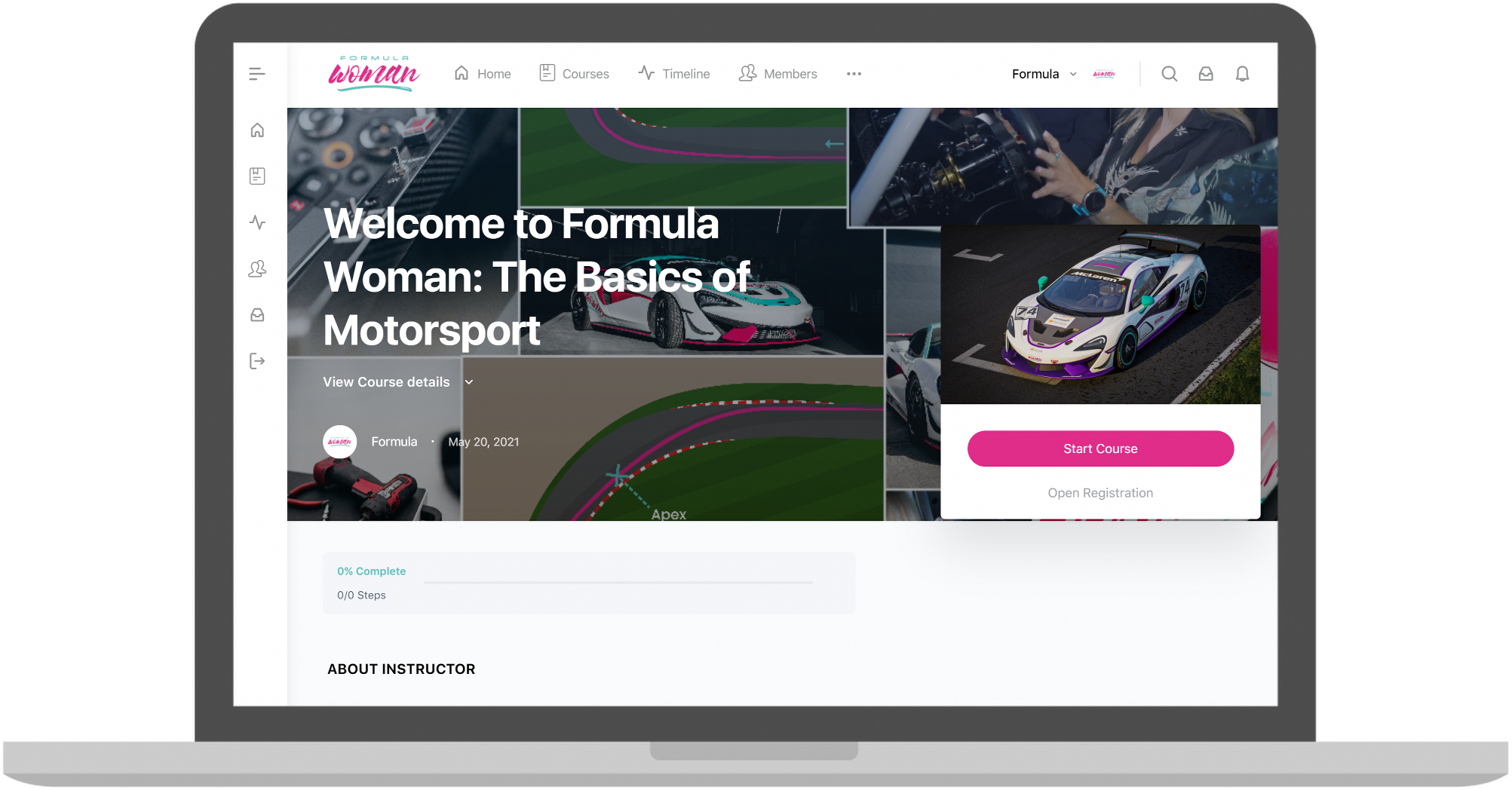This screenshot has width=1512, height=790.
Task: Open View Course details link
Action: pyautogui.click(x=386, y=382)
